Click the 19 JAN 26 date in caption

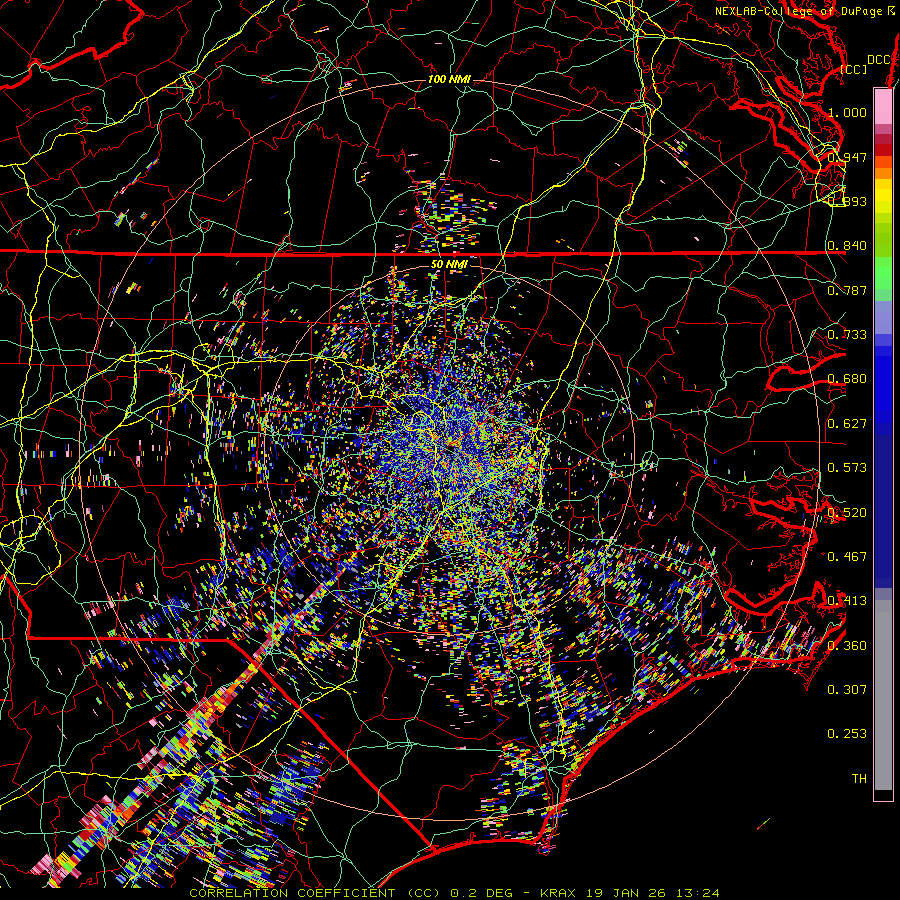point(625,893)
